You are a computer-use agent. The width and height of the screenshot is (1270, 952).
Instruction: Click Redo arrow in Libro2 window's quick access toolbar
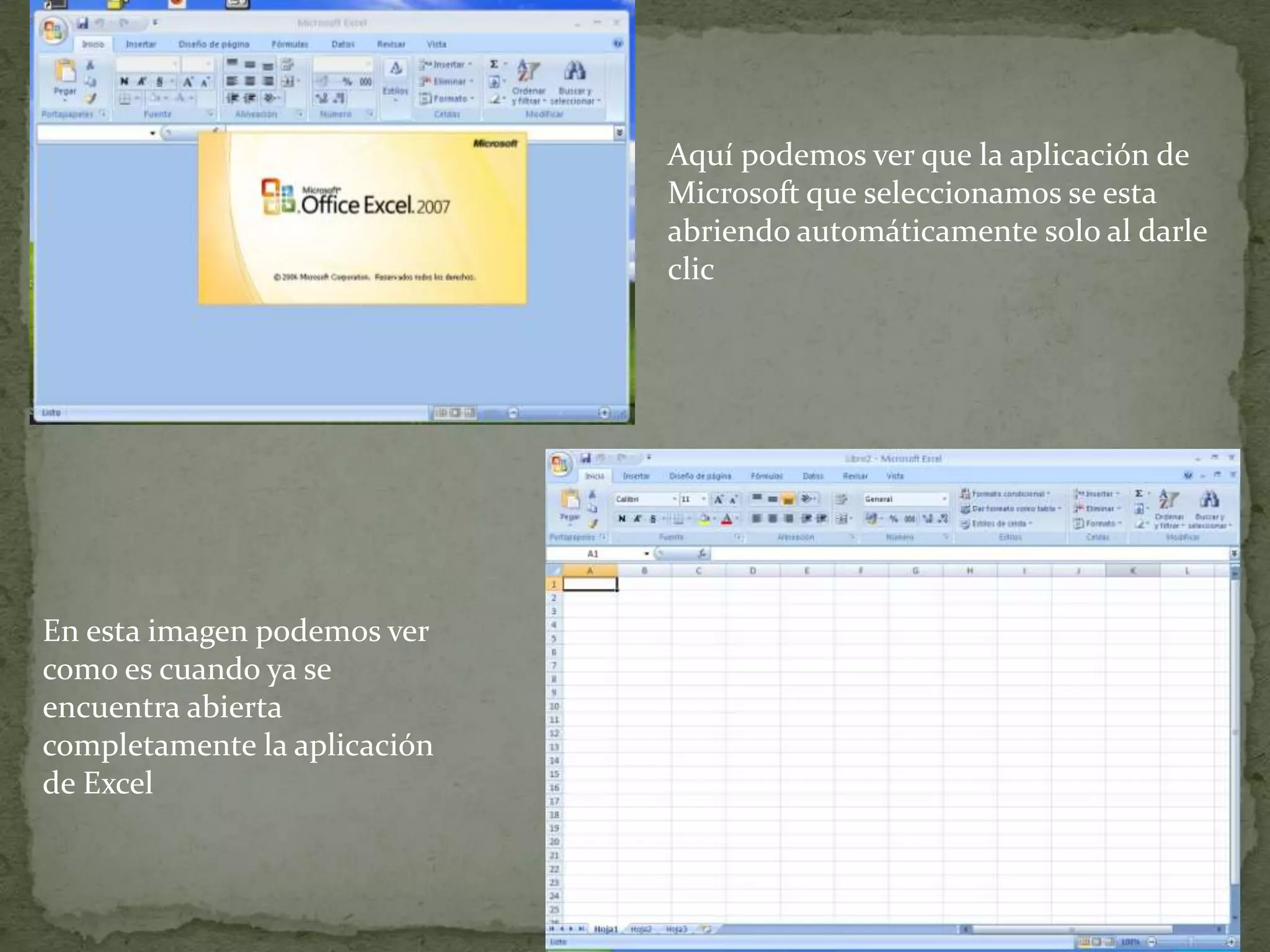pos(621,458)
